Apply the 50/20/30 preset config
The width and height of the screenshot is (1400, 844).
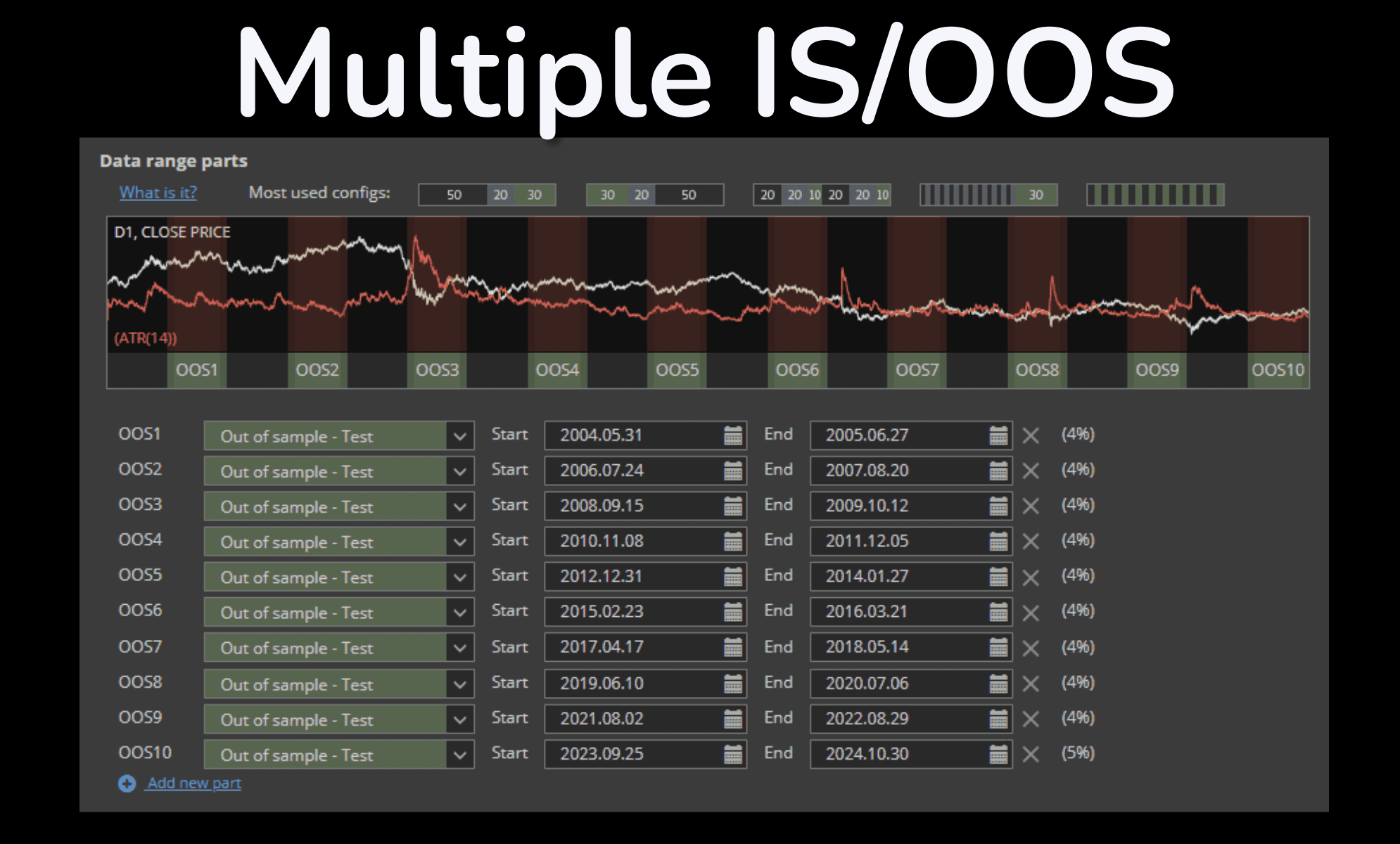(487, 195)
